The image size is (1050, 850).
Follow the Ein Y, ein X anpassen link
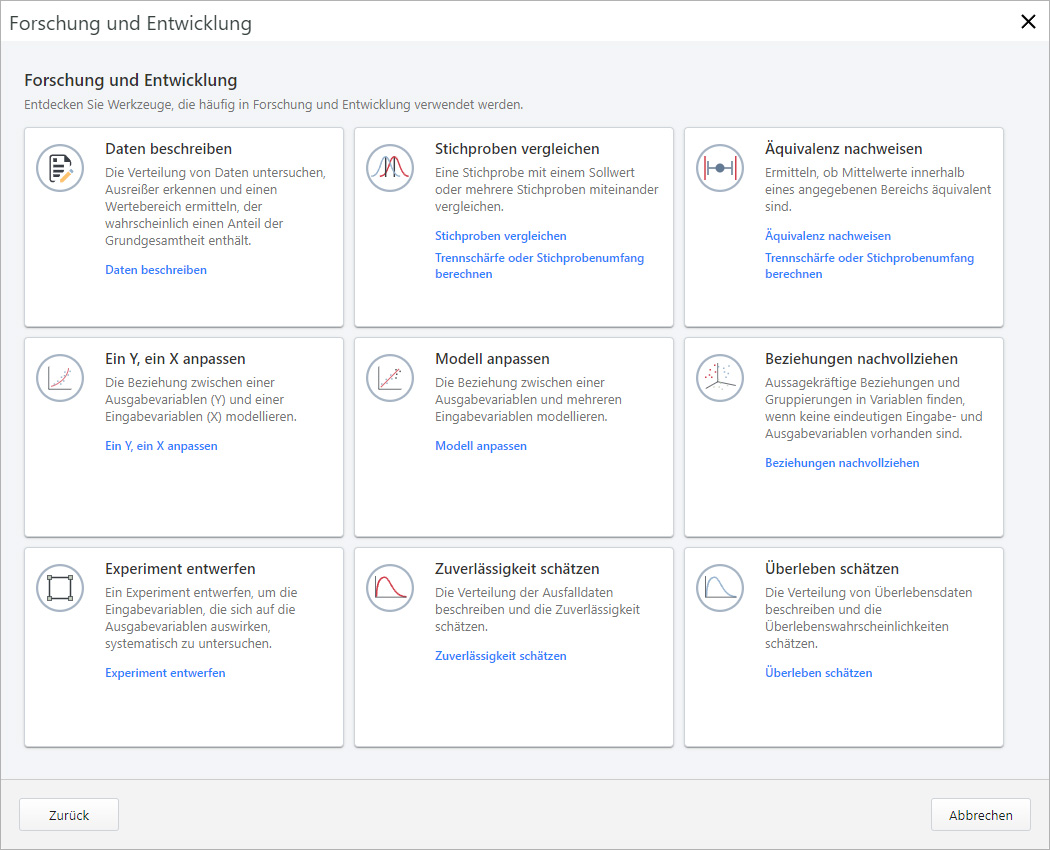(x=161, y=446)
